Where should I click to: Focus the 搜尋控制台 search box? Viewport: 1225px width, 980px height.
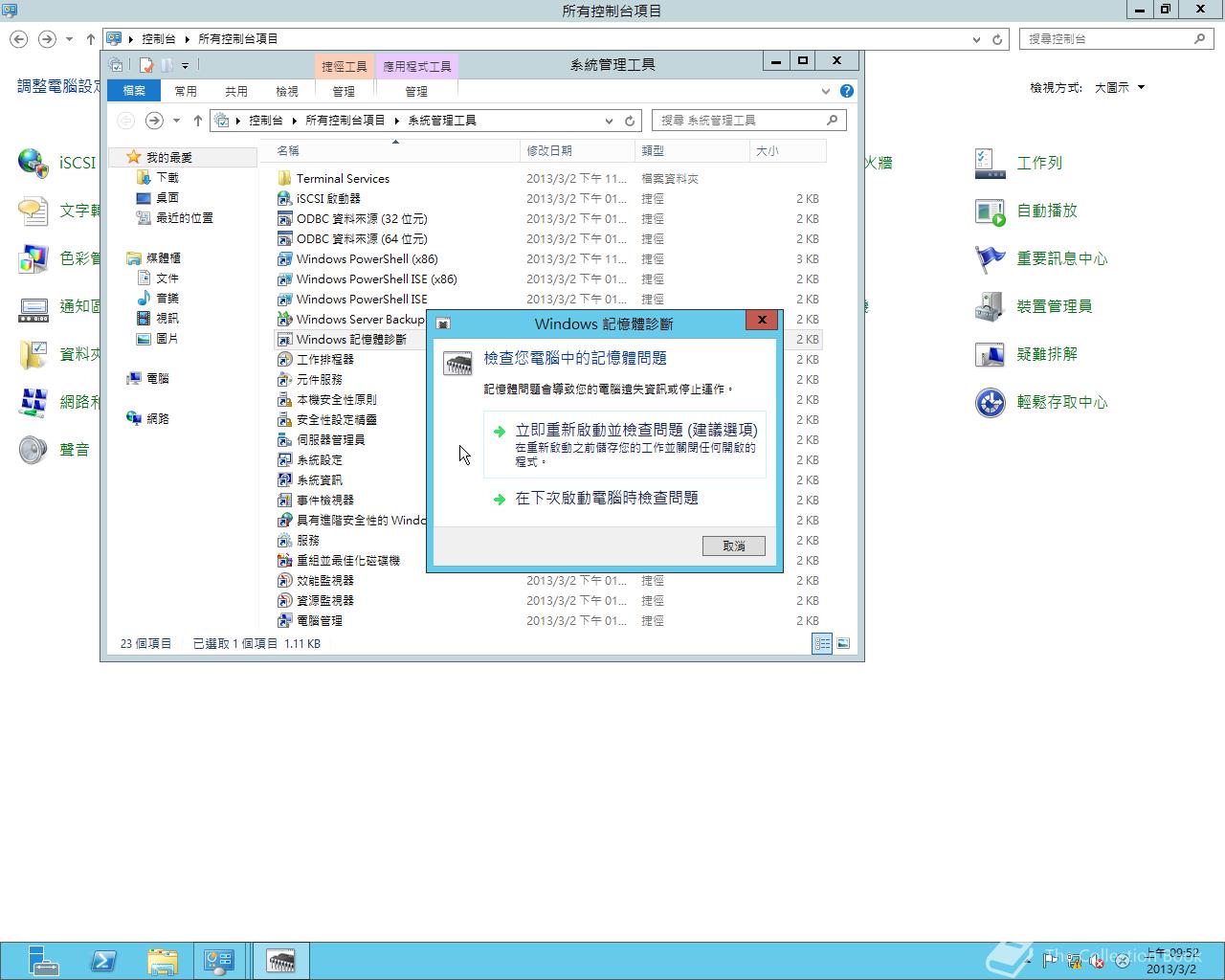click(x=1116, y=39)
